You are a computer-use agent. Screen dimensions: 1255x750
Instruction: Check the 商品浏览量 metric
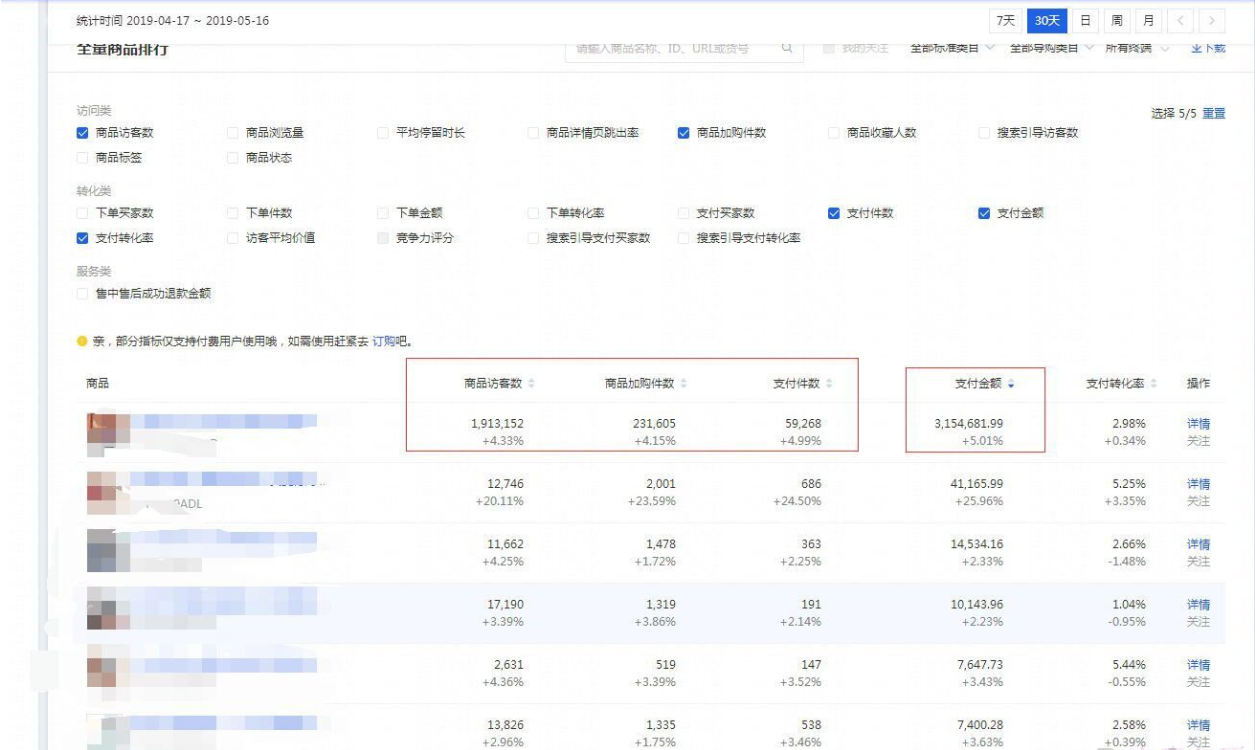point(233,133)
